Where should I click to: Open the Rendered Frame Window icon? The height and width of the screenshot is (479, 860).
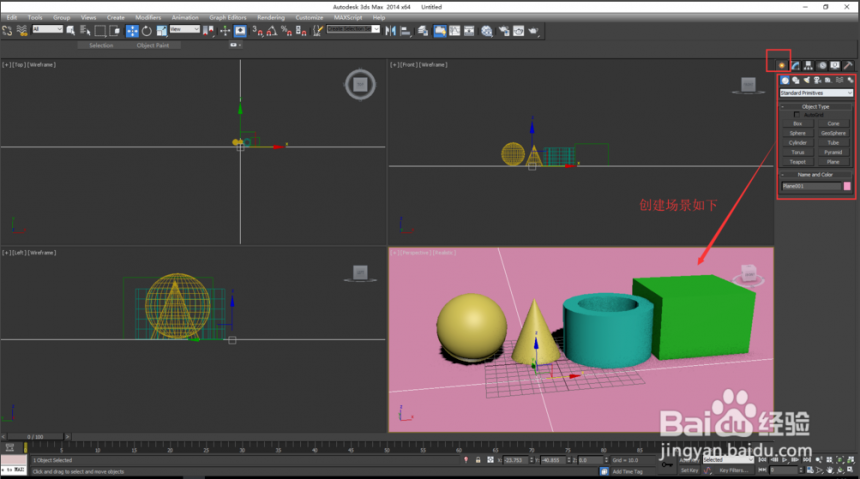click(x=518, y=31)
